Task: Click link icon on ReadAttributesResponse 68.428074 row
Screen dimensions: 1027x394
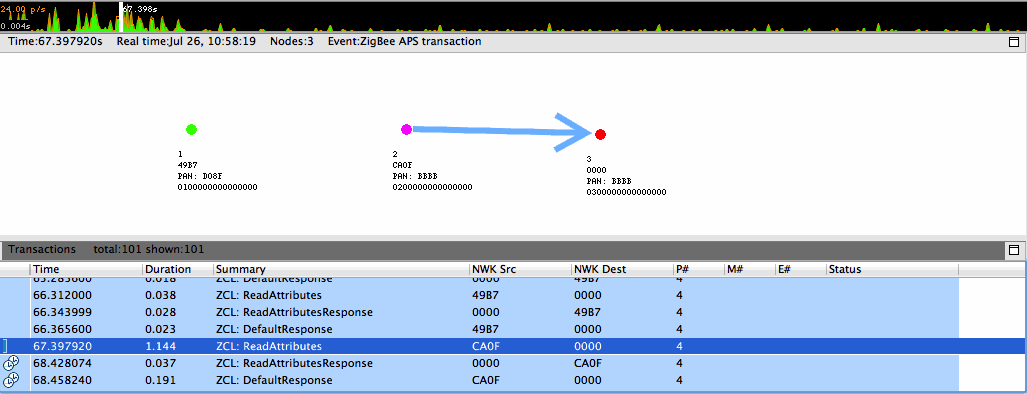Action: point(11,363)
